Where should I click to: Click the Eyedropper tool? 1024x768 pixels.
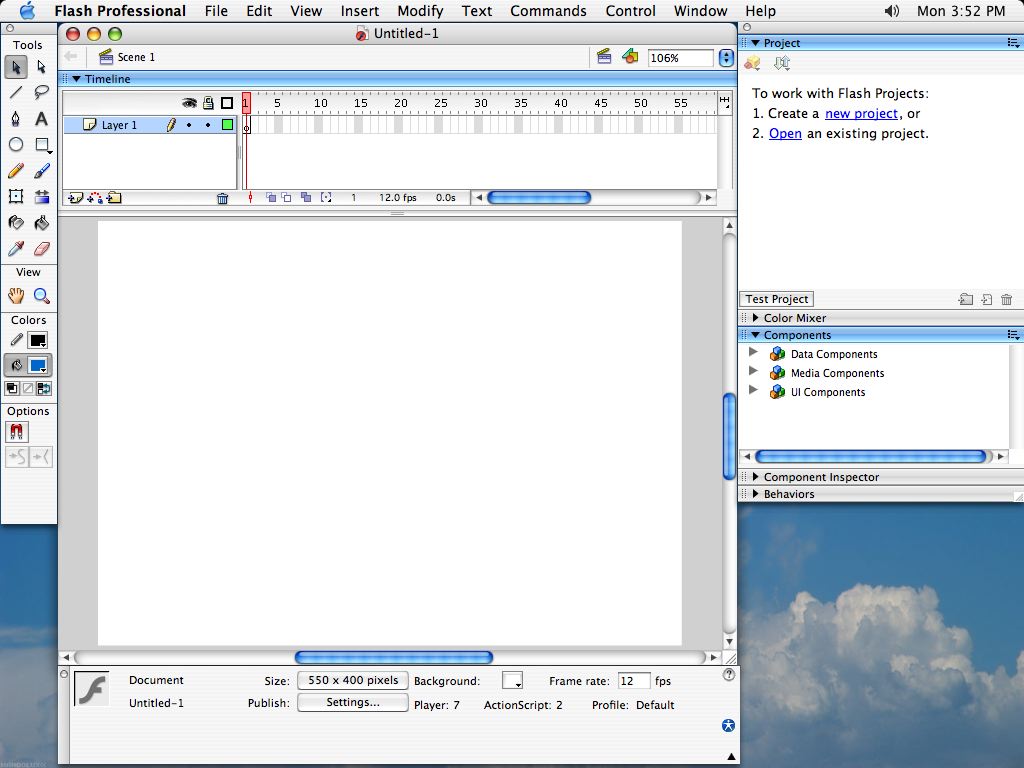[x=16, y=249]
